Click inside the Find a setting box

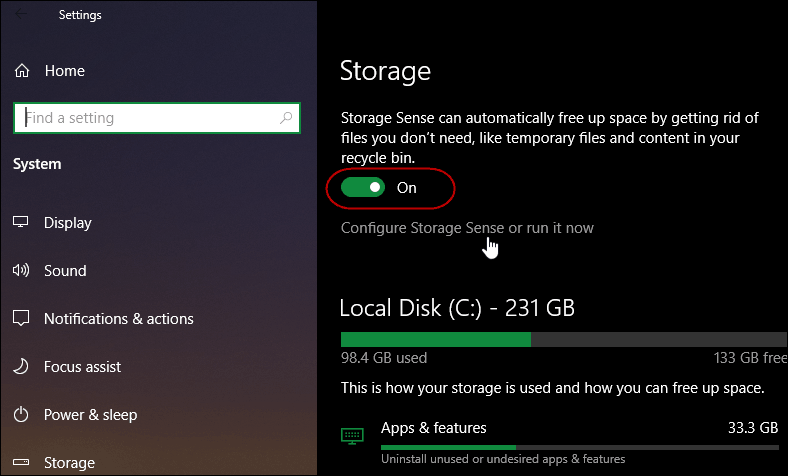click(x=157, y=118)
